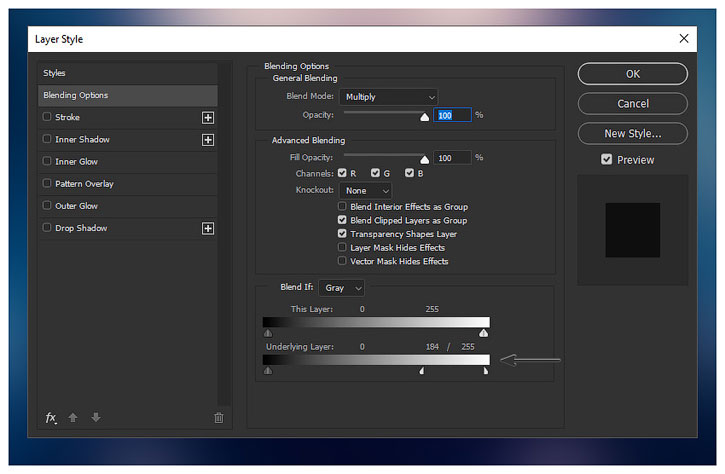Open the Blend If Gray dropdown
The height and width of the screenshot is (474, 725).
point(342,288)
